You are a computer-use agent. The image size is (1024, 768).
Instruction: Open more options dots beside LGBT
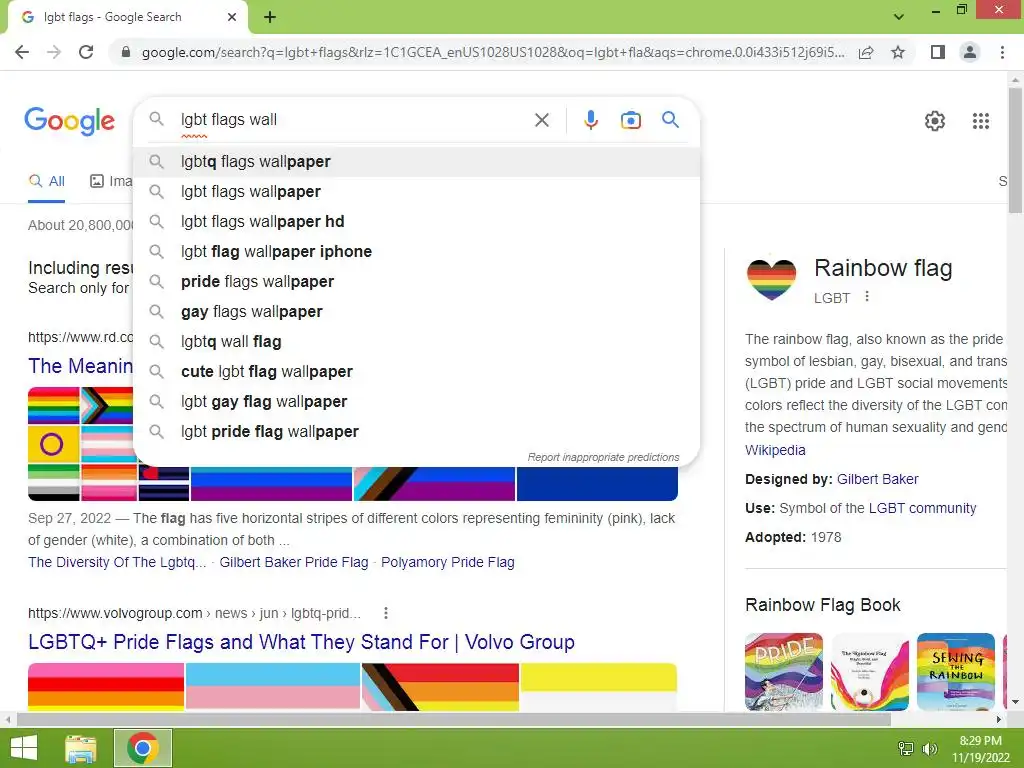[x=867, y=296]
